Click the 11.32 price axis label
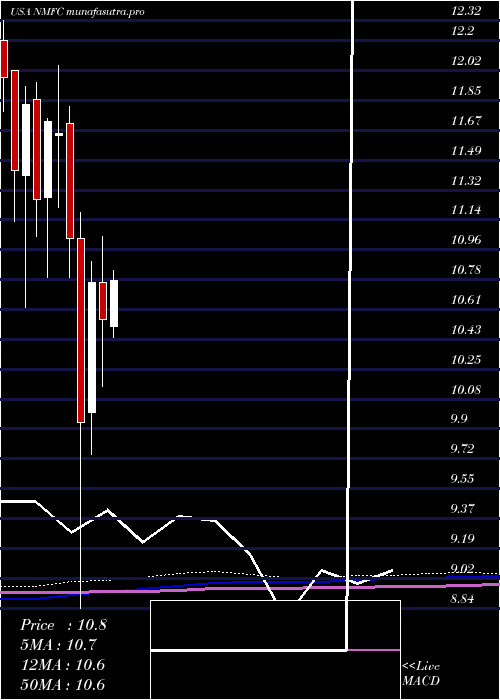 click(x=466, y=180)
